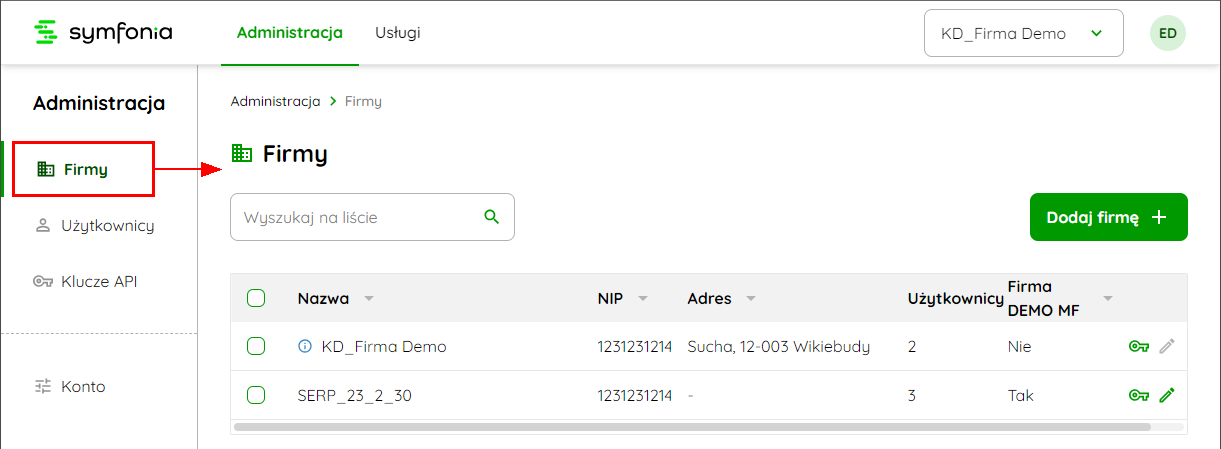Switch to the Usługi tab
Viewport: 1221px width, 449px height.
(398, 33)
